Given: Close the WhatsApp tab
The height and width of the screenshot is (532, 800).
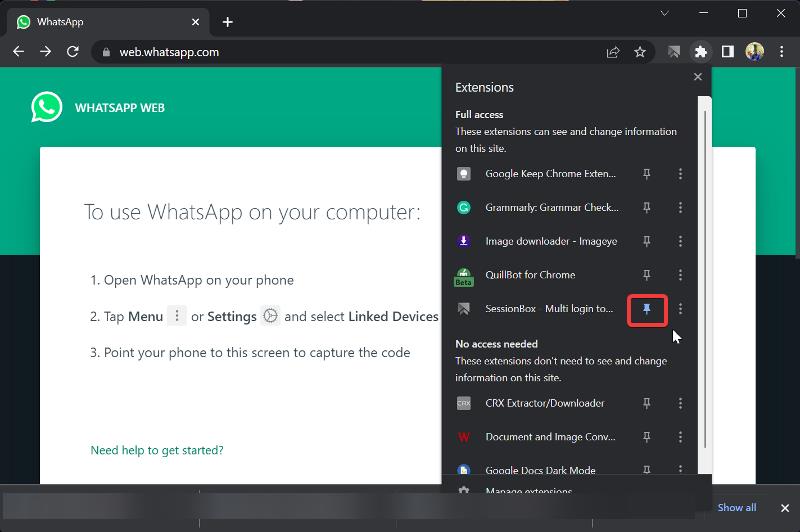Looking at the screenshot, I should [x=195, y=22].
